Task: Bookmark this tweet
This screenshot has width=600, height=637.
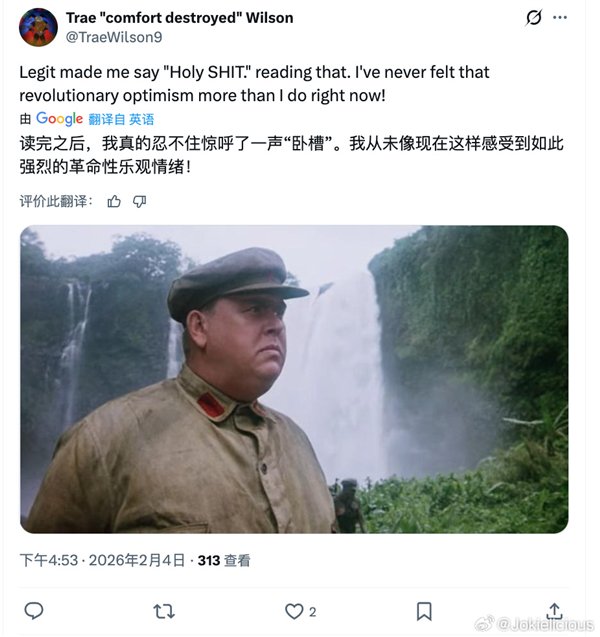Action: point(424,611)
